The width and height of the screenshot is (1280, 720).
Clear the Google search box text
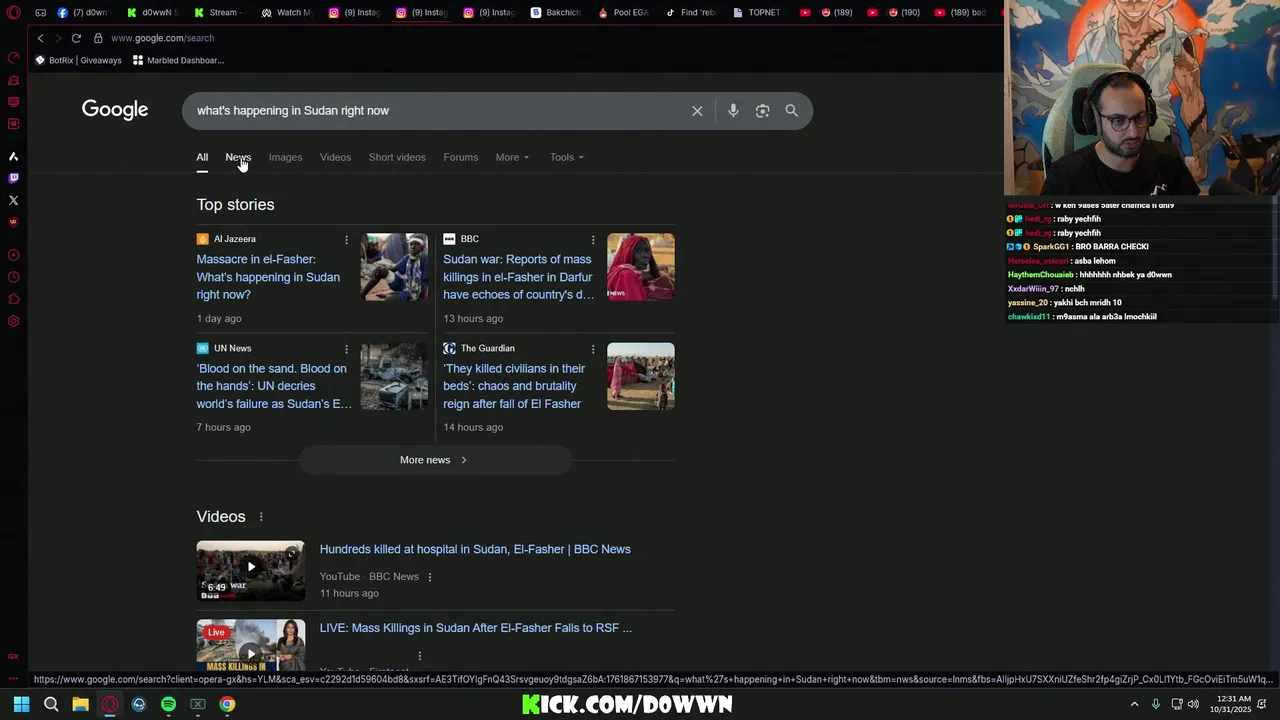pyautogui.click(x=697, y=111)
